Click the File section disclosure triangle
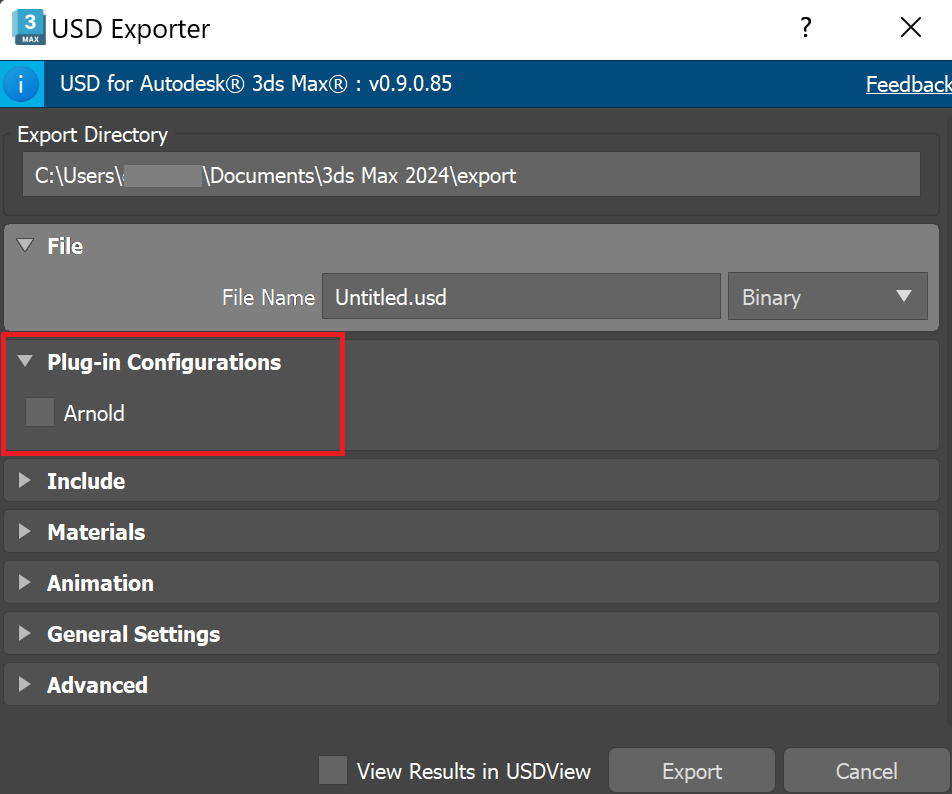The width and height of the screenshot is (952, 794). (x=24, y=245)
